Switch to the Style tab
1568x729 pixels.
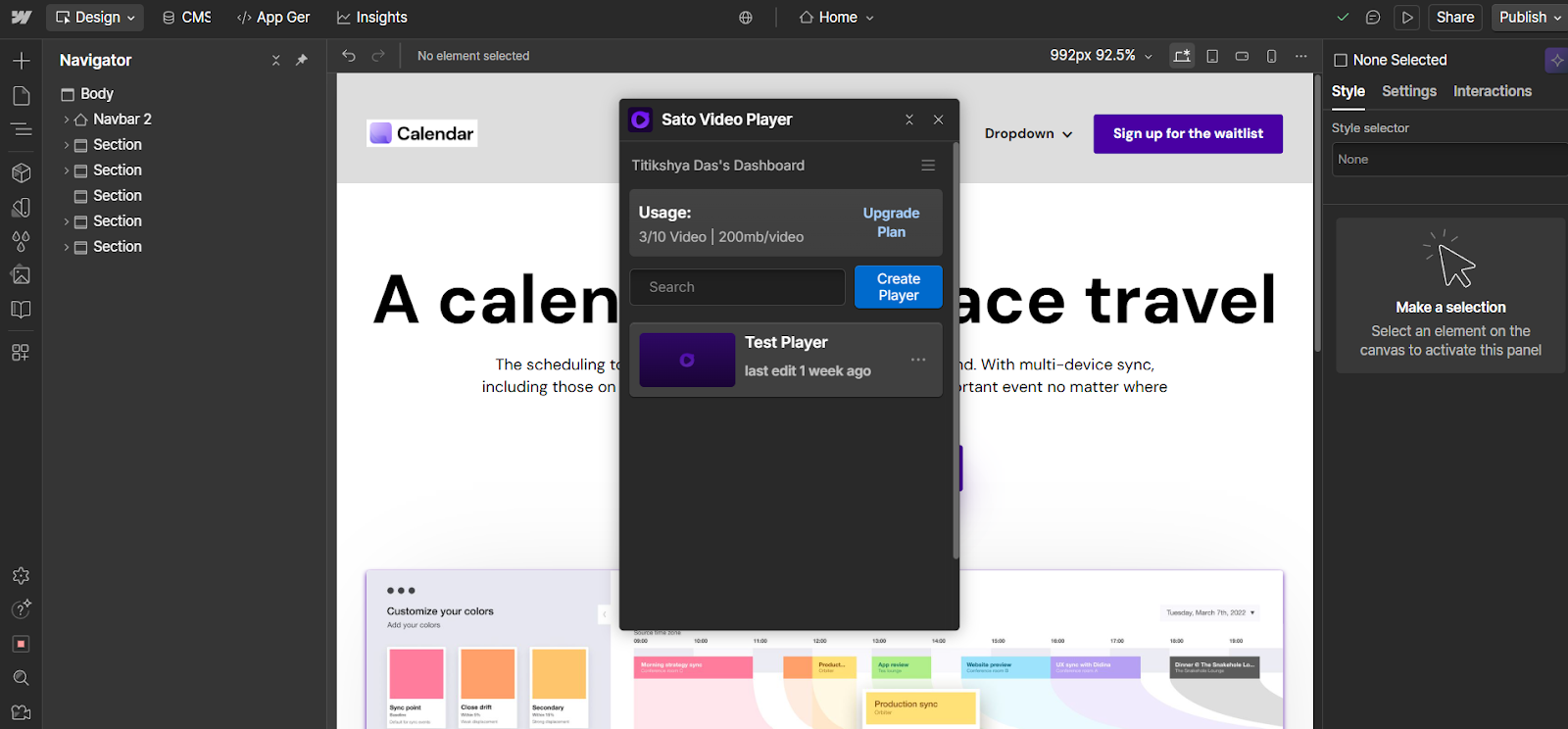[x=1348, y=91]
